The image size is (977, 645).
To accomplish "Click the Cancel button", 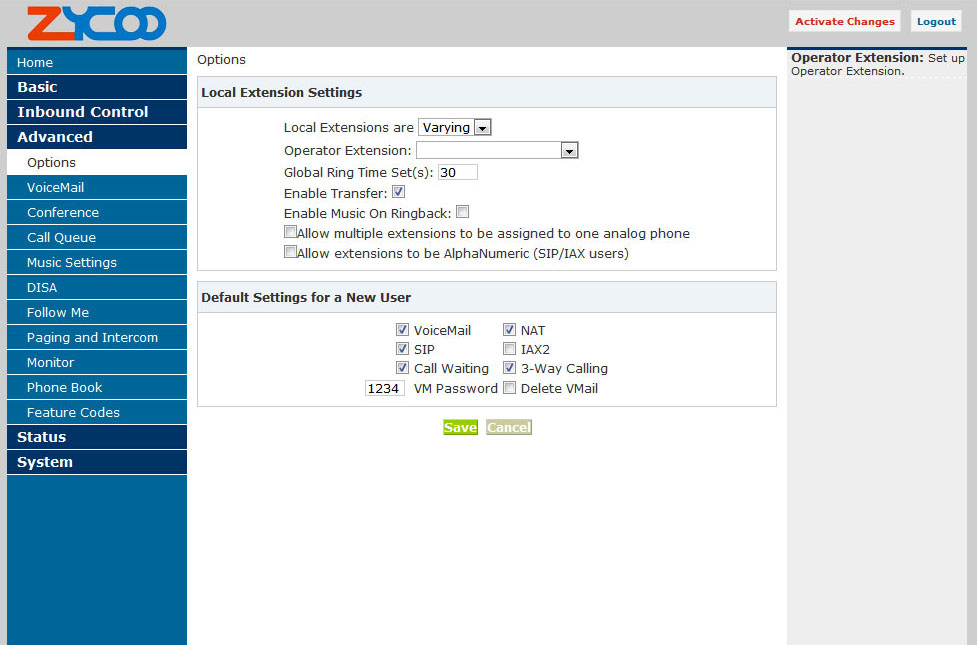I will click(509, 427).
